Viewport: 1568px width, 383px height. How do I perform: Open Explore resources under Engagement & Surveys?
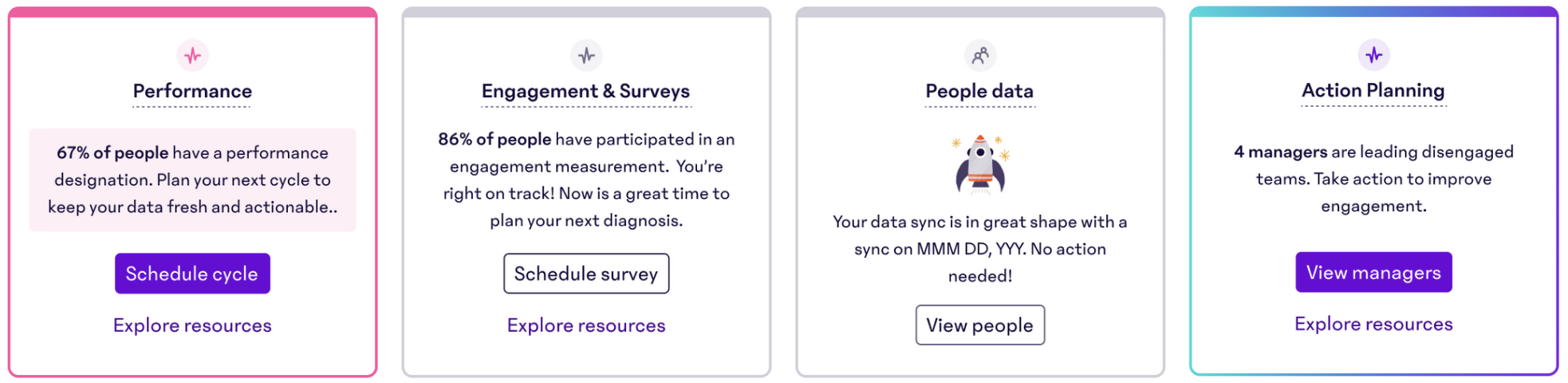point(586,326)
